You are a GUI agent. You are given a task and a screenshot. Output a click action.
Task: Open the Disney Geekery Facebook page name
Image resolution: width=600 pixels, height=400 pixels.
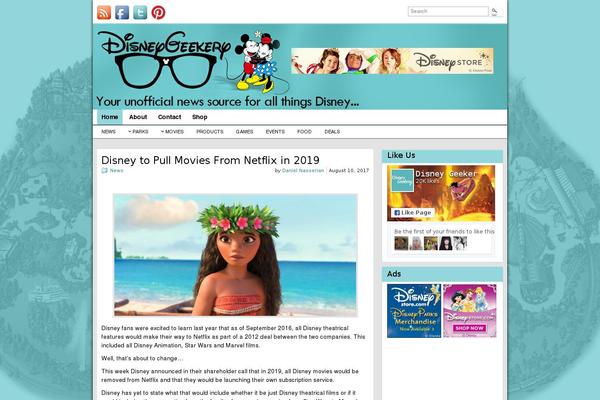446,174
